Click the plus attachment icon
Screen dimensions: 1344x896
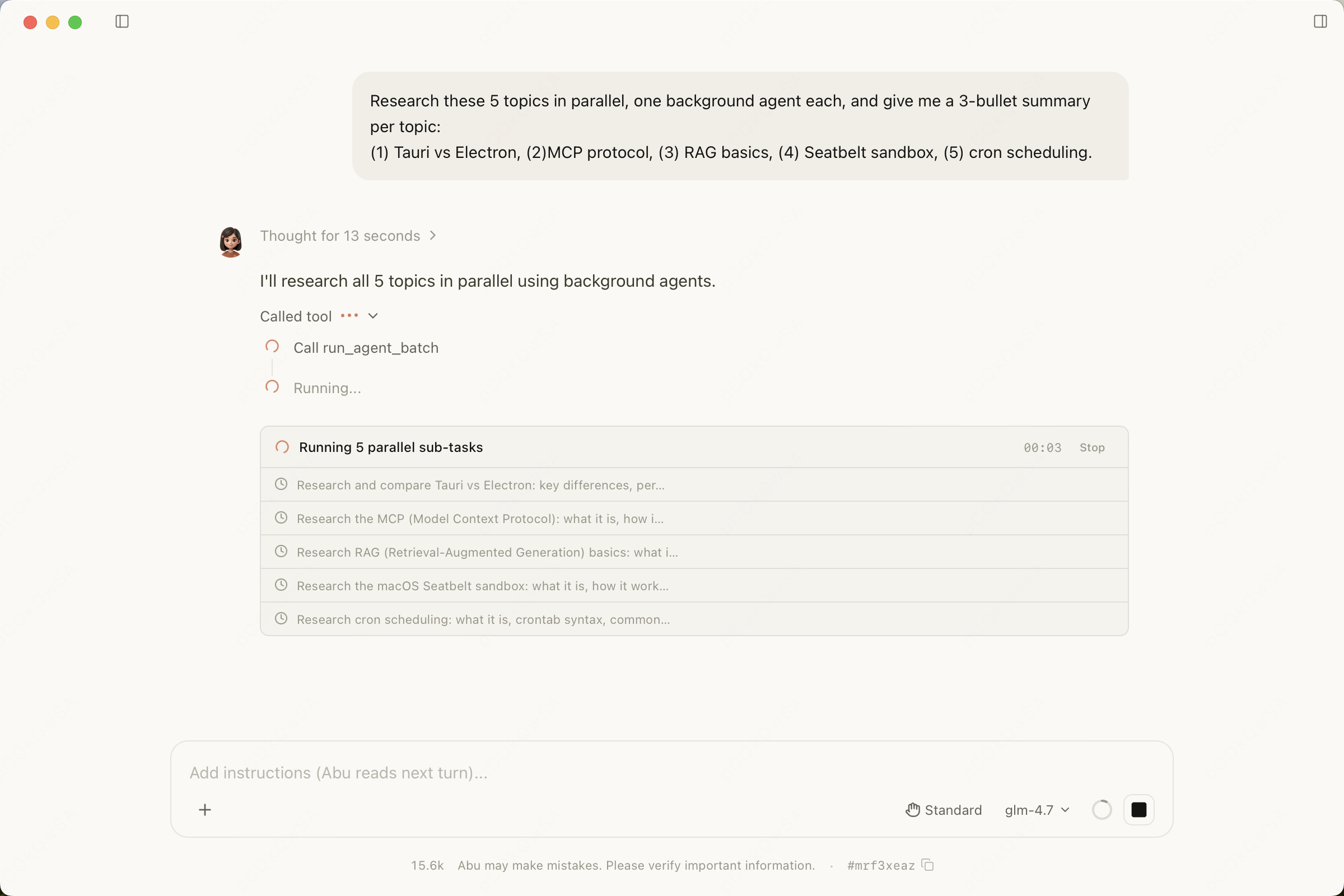(x=205, y=810)
